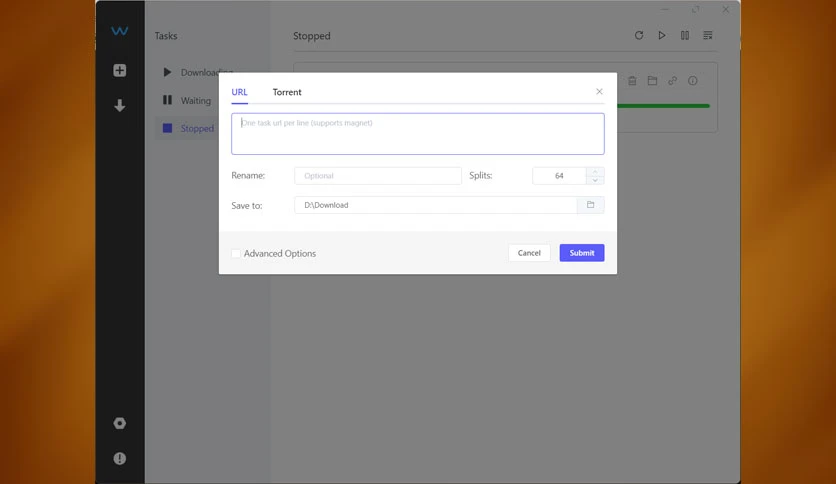Viewport: 836px width, 484px height.
Task: Minimize the Motrix window
Action: point(665,10)
